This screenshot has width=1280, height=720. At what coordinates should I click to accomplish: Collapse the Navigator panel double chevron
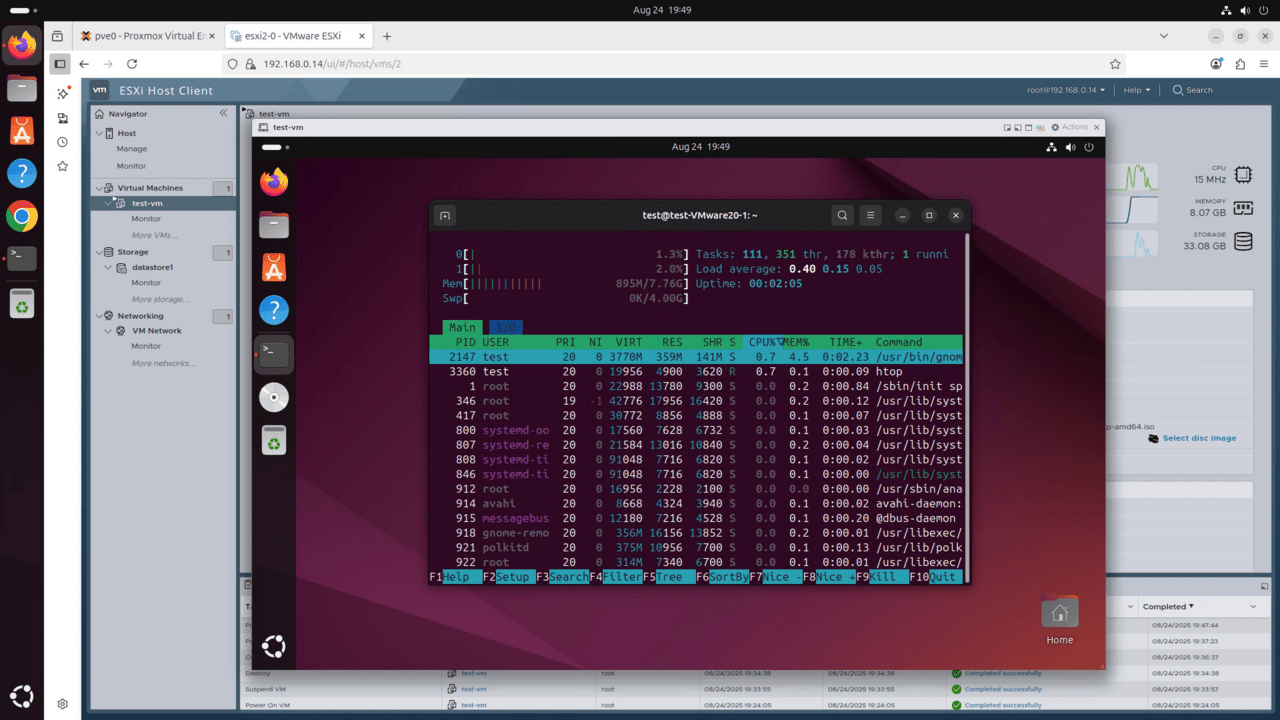[x=224, y=113]
